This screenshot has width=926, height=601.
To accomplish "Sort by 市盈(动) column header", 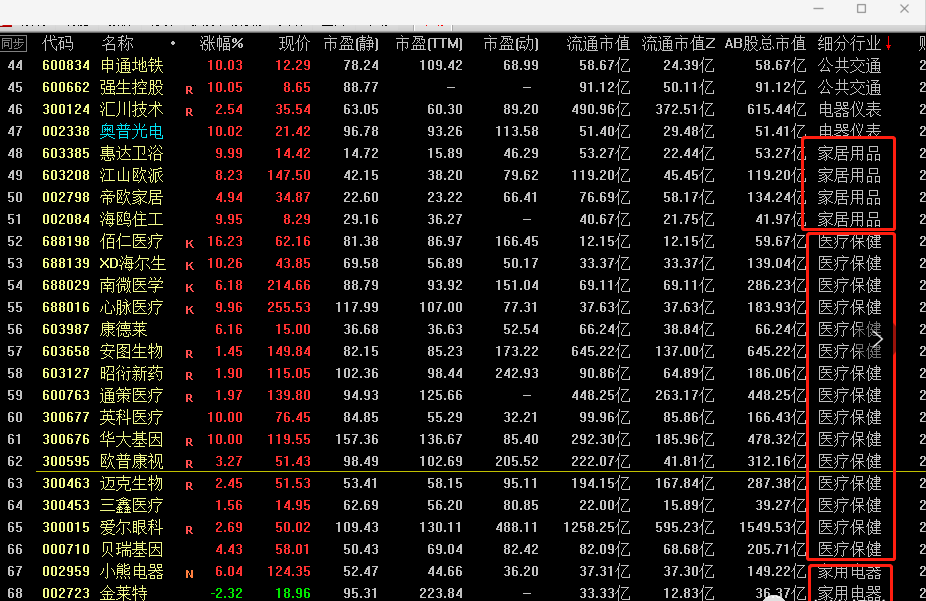I will point(511,43).
